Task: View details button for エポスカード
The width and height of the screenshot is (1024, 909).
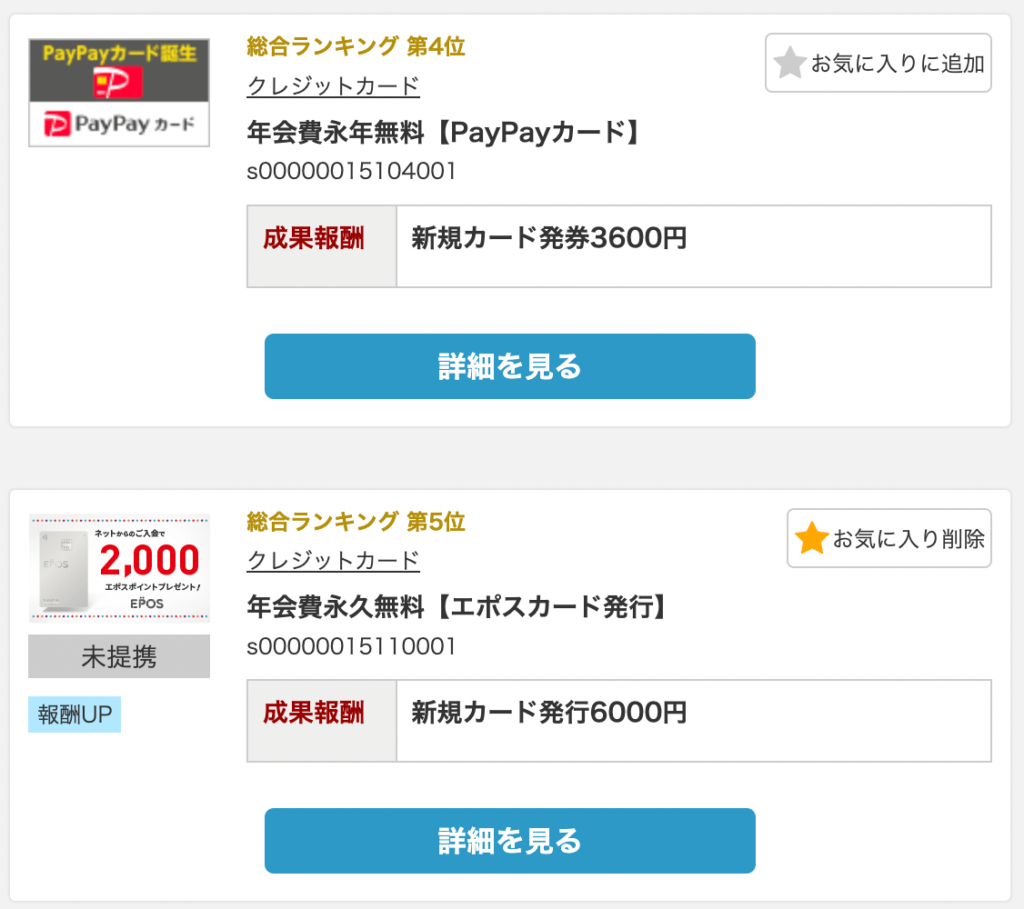Action: click(x=510, y=841)
